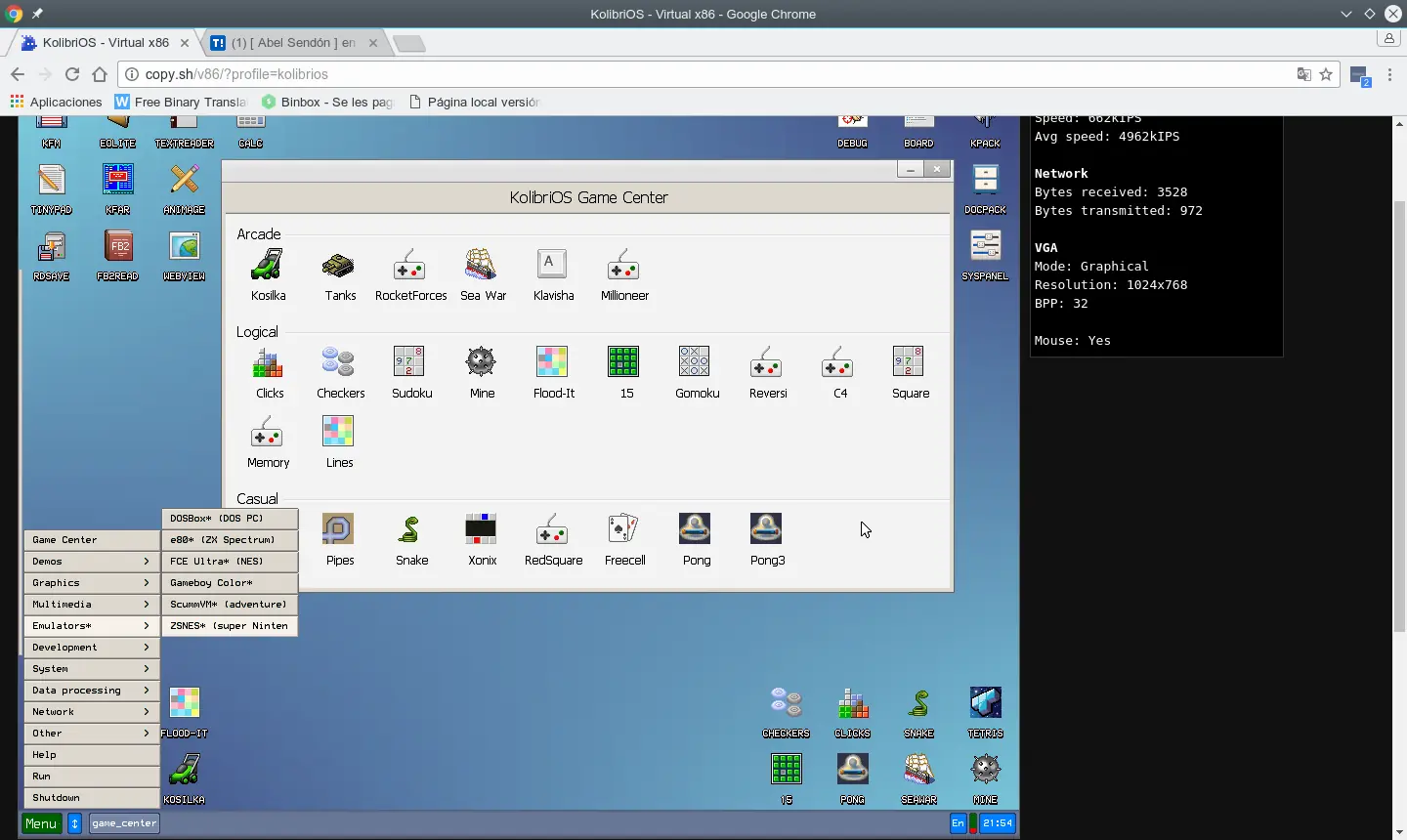Expand the Multimedia submenu

pyautogui.click(x=92, y=605)
